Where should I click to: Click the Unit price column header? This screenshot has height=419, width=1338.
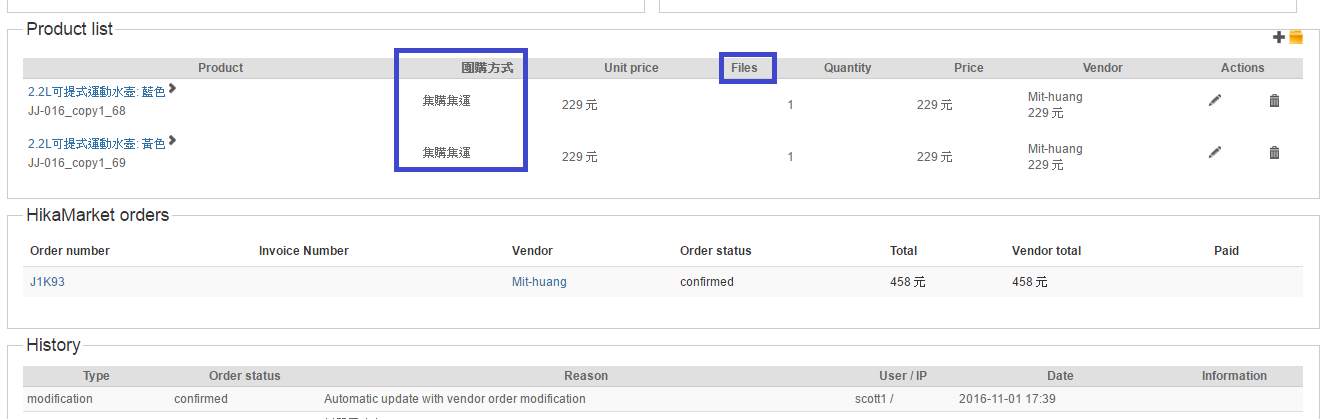pyautogui.click(x=631, y=68)
